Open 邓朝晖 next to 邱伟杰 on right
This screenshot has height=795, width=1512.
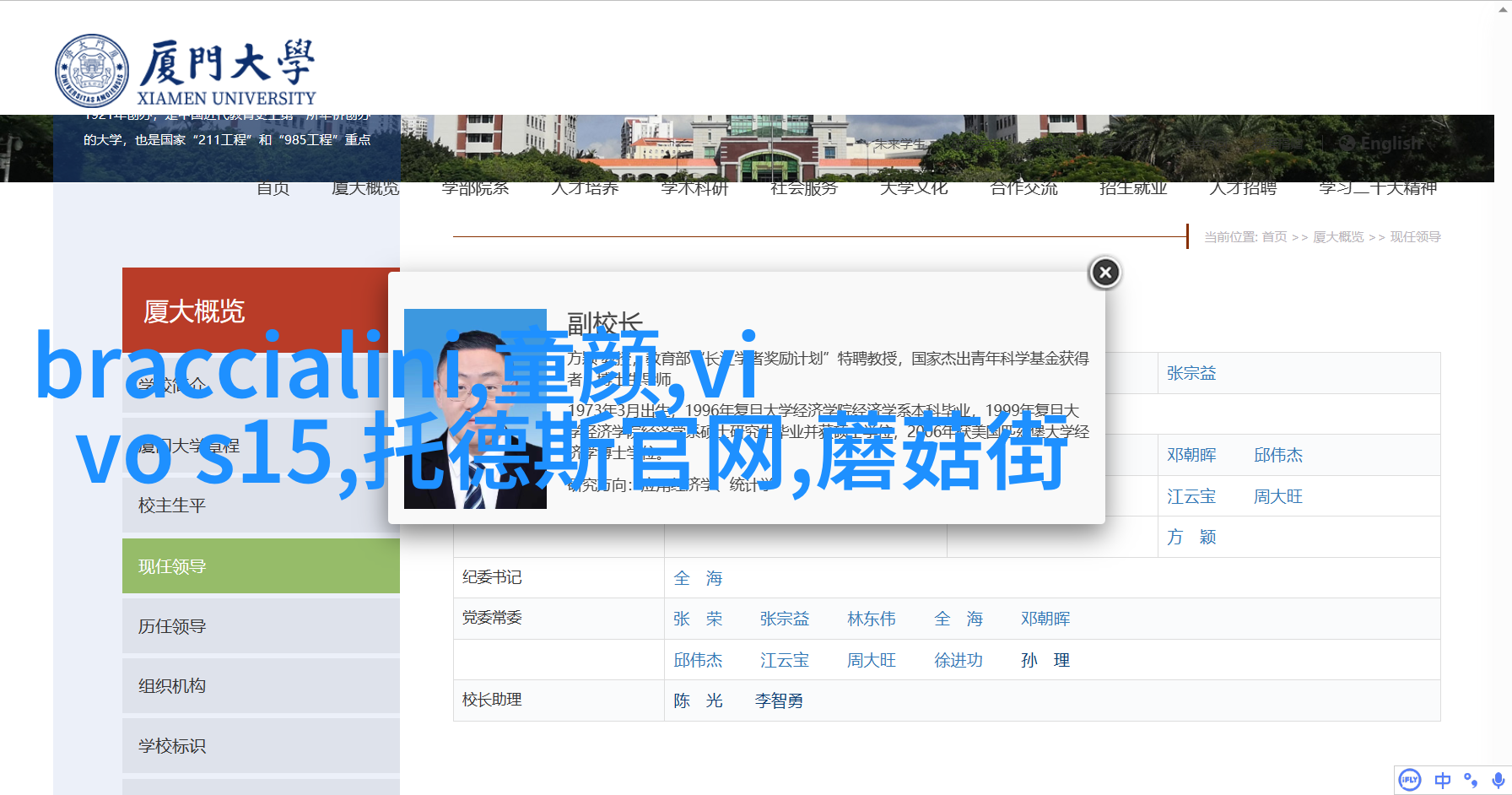click(x=1191, y=455)
